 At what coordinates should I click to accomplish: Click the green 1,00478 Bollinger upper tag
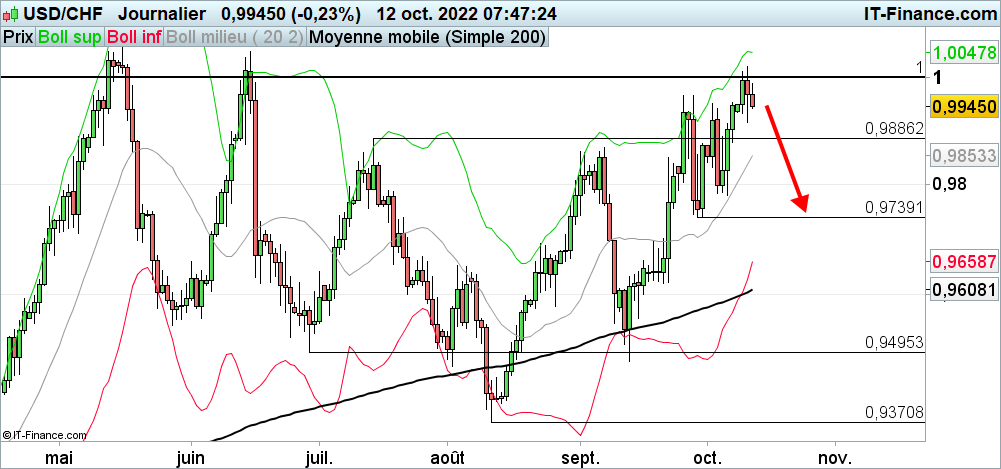coord(964,52)
